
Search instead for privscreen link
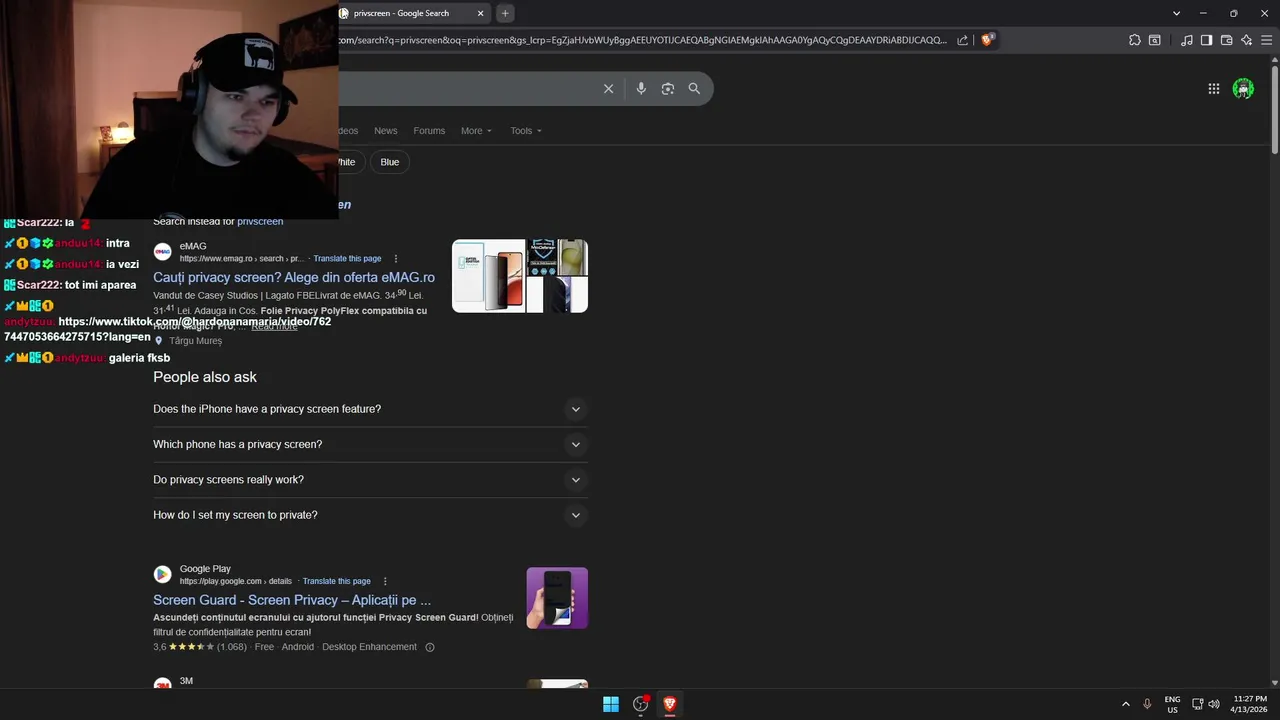260,221
